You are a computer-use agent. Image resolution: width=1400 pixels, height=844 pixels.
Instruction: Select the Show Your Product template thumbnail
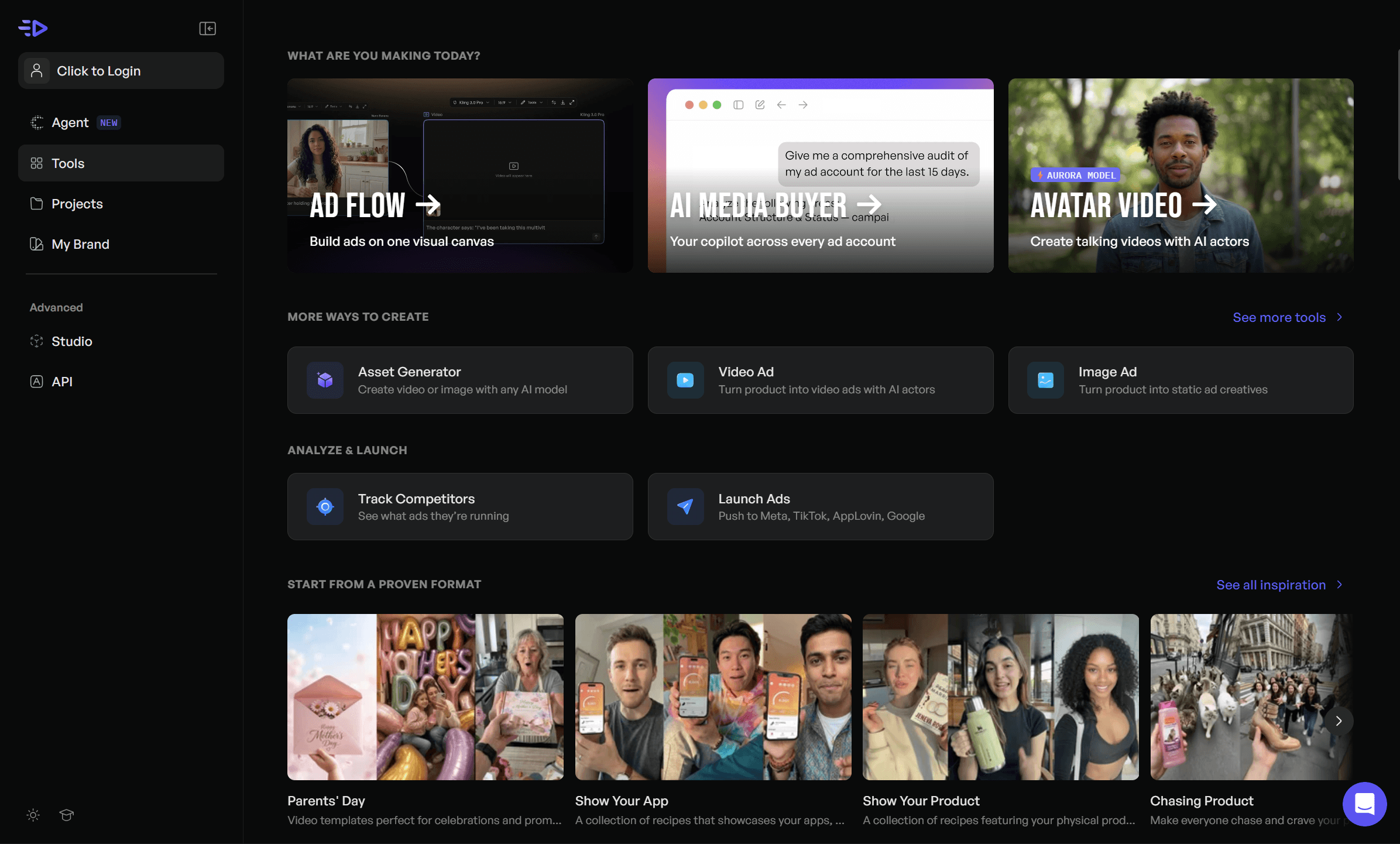[1001, 697]
